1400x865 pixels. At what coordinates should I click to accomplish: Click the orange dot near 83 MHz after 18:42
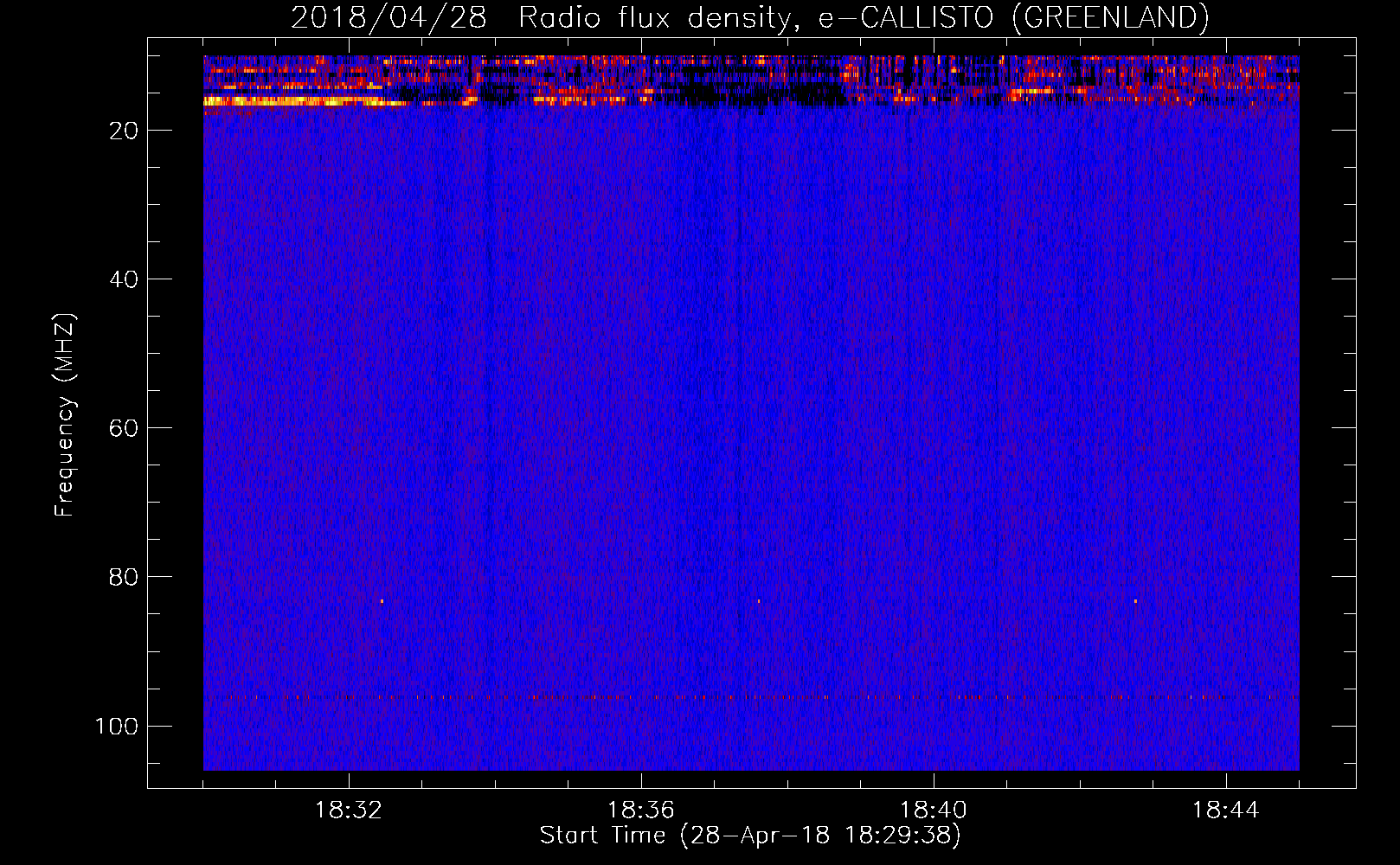1135,600
